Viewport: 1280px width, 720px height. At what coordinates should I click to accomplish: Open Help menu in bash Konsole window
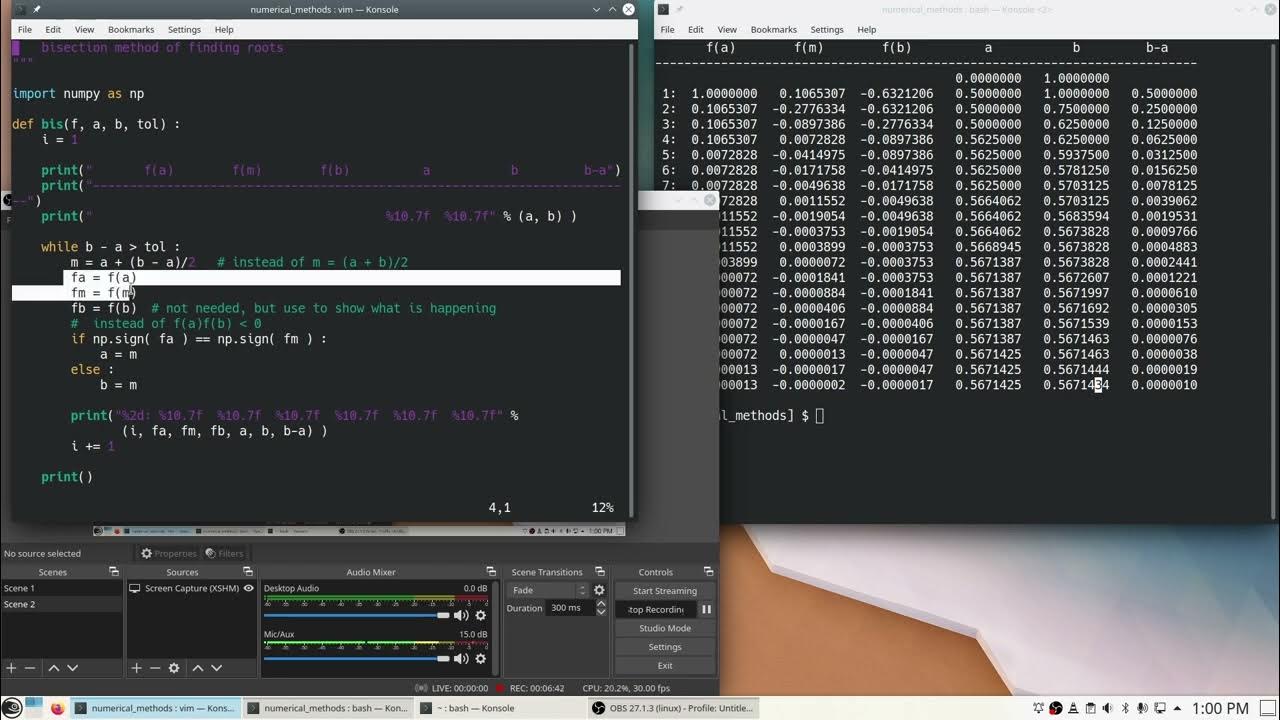pyautogui.click(x=867, y=30)
